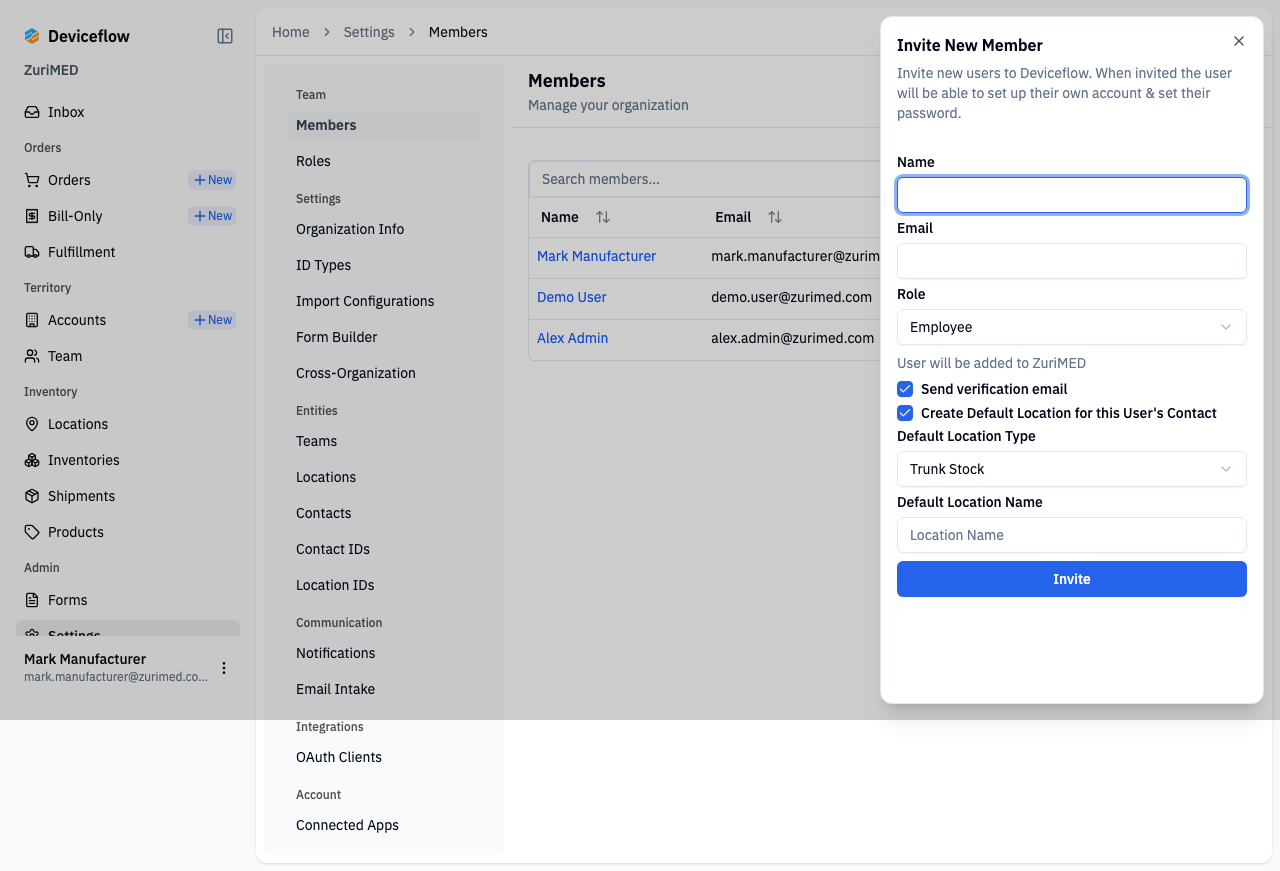Click the Products tag icon
This screenshot has height=871, width=1280.
[32, 532]
